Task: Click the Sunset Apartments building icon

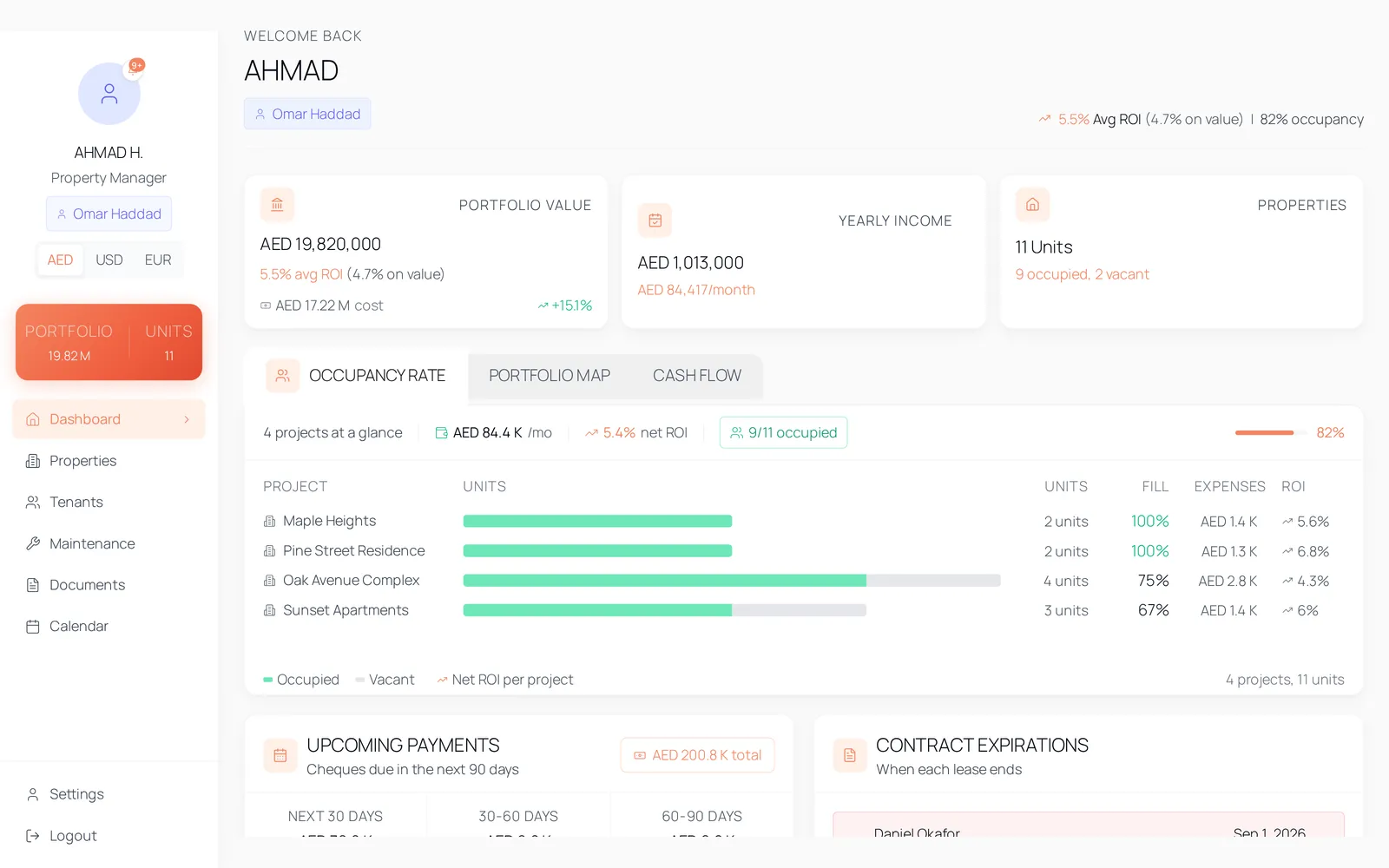Action: 269,611
